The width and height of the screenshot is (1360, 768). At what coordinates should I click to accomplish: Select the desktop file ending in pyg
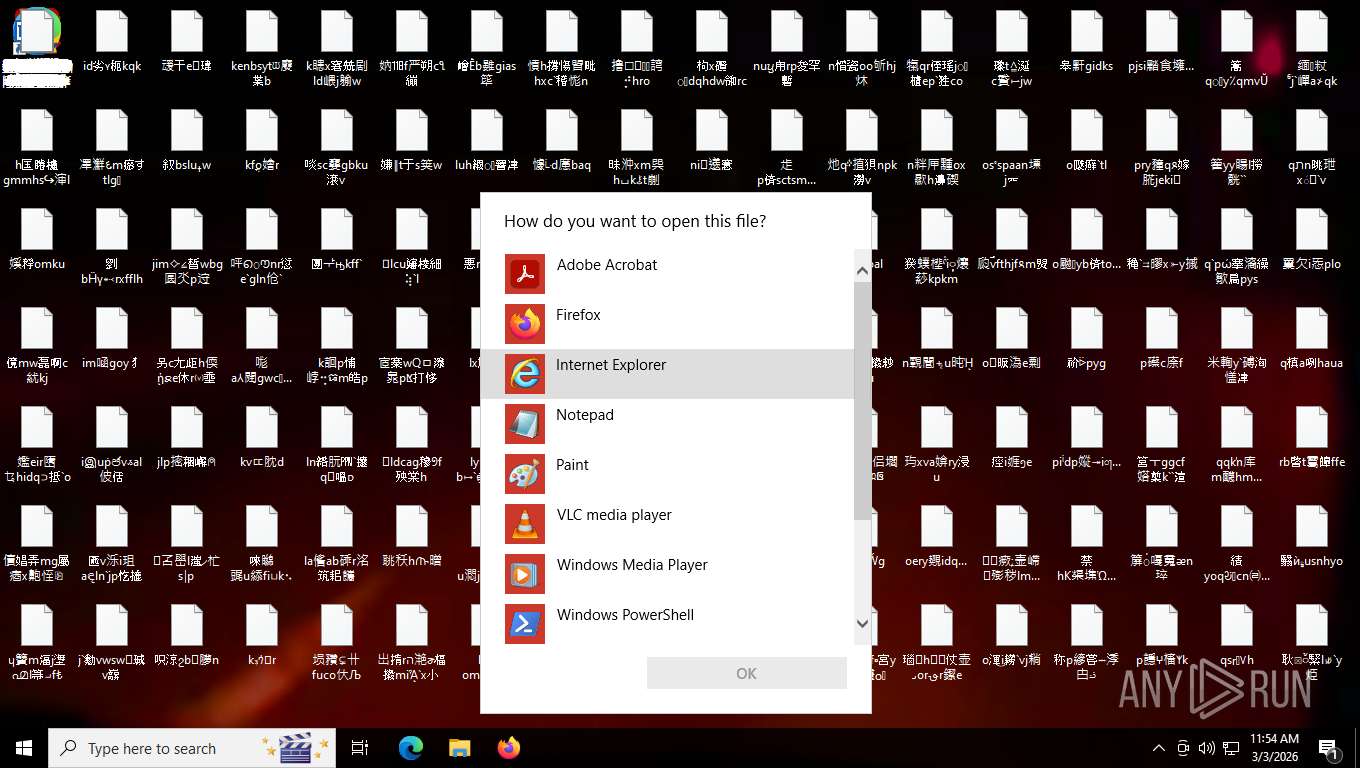point(1086,339)
